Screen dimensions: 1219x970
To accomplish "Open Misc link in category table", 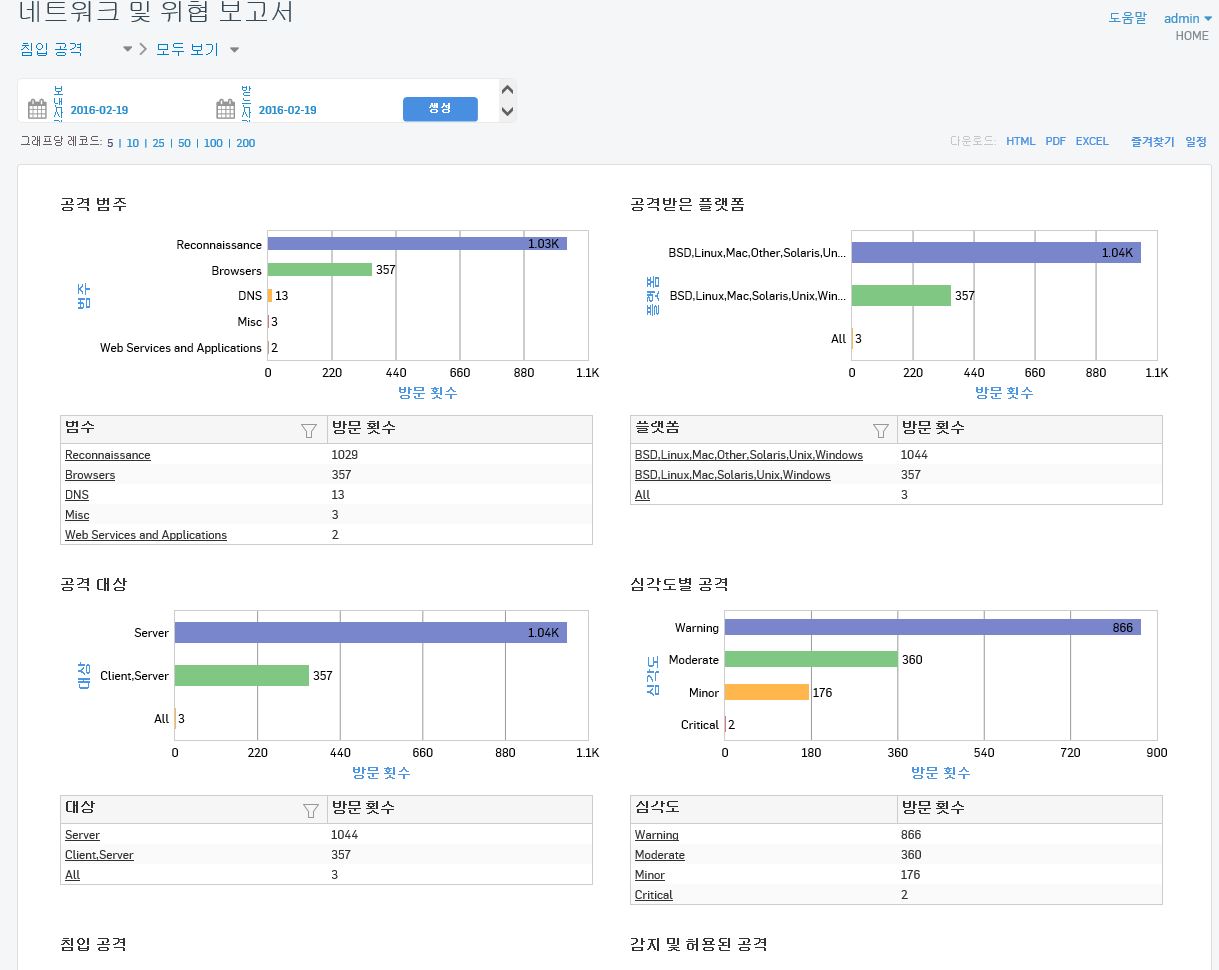I will [x=77, y=515].
